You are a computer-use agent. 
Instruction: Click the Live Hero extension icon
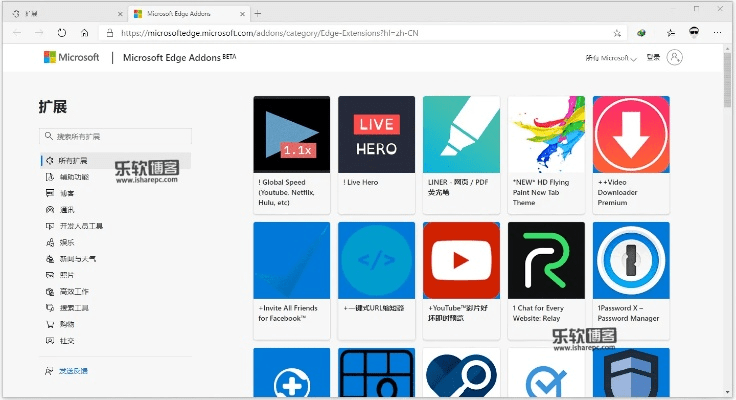(376, 134)
